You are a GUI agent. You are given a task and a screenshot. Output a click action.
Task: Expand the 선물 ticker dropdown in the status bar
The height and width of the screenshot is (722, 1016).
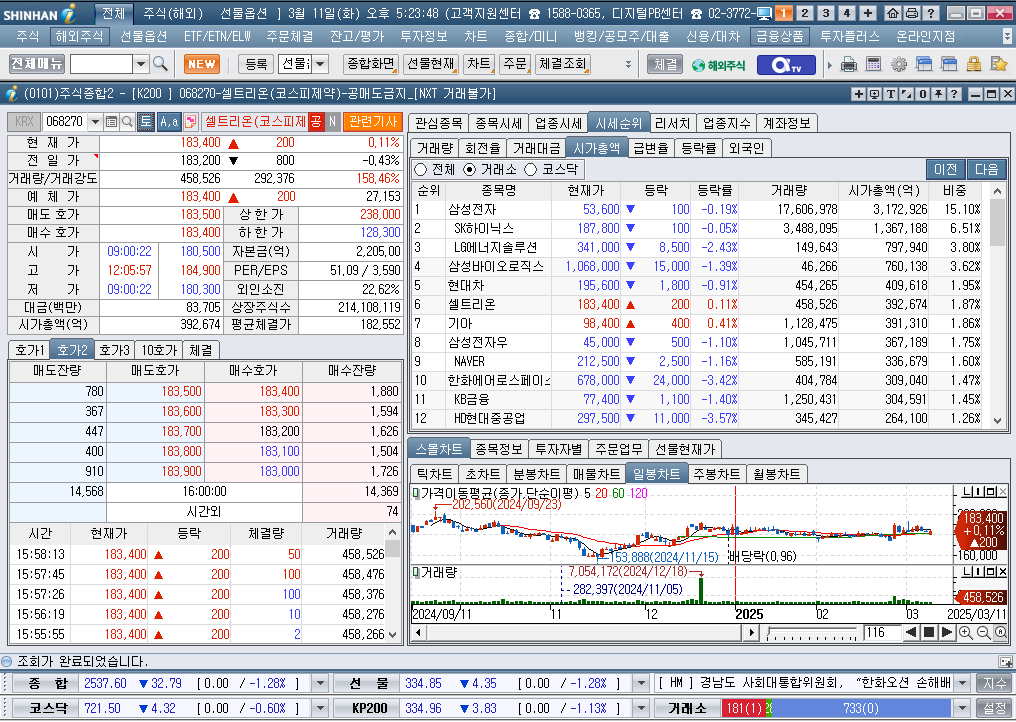tap(640, 683)
